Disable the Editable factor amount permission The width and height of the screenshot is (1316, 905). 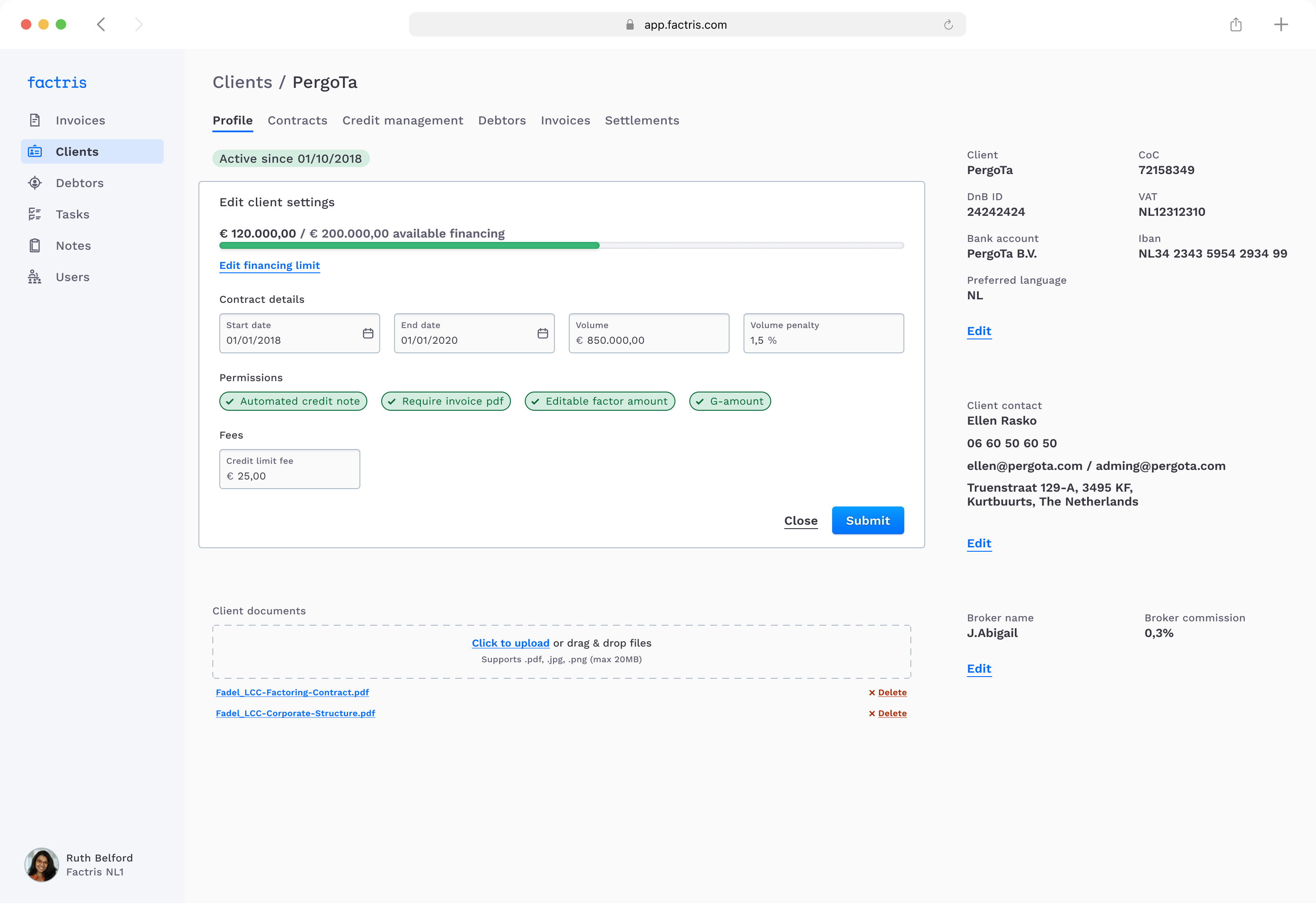[x=599, y=401]
